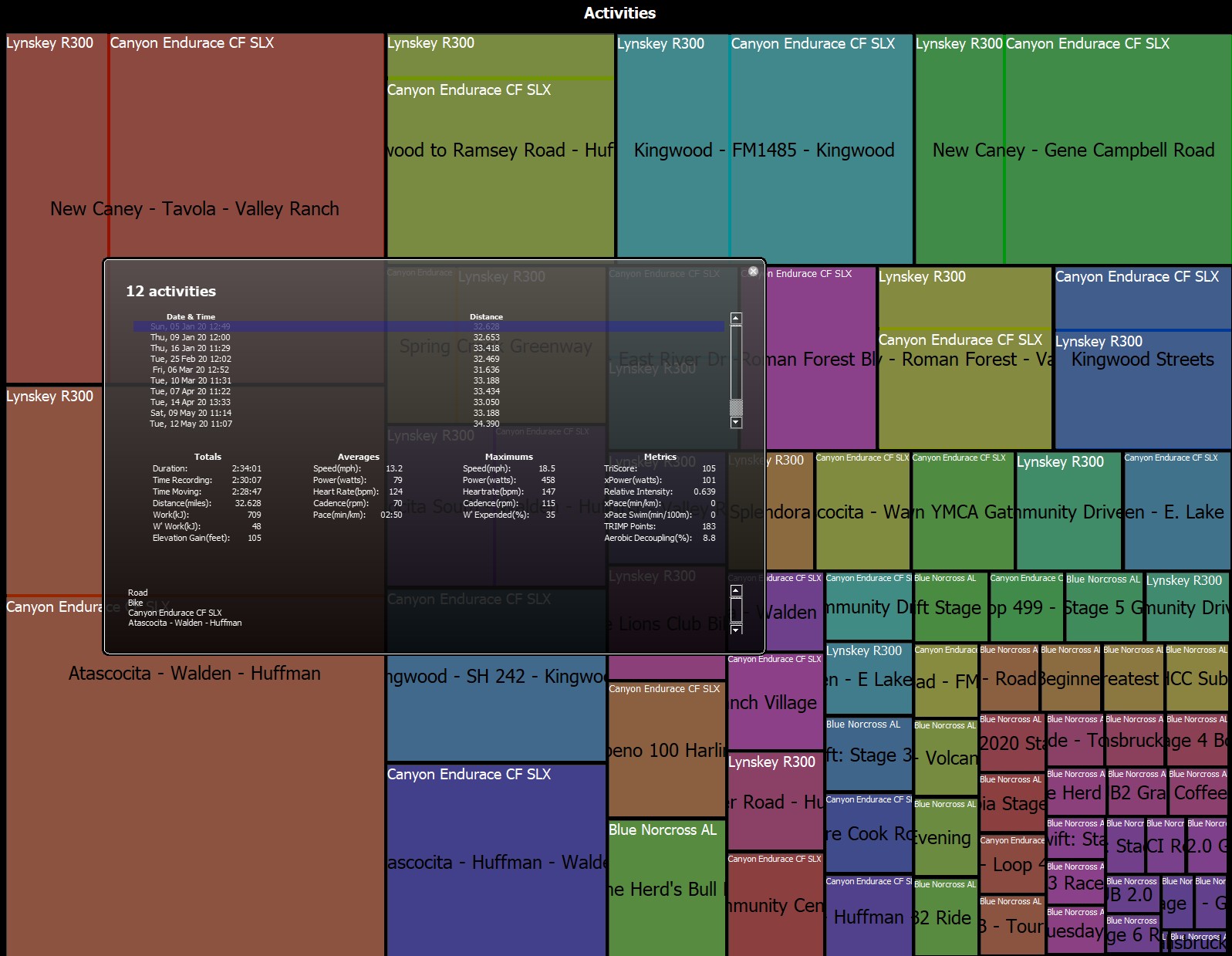1232x956 pixels.
Task: Select the Sun, 05 Jan 20 activity row
Action: pos(429,326)
